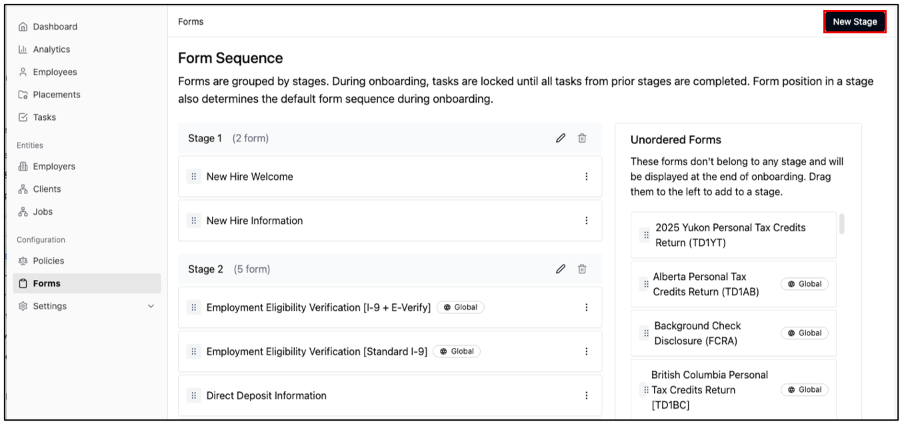Click Global badge on Alberta form

[x=804, y=284]
